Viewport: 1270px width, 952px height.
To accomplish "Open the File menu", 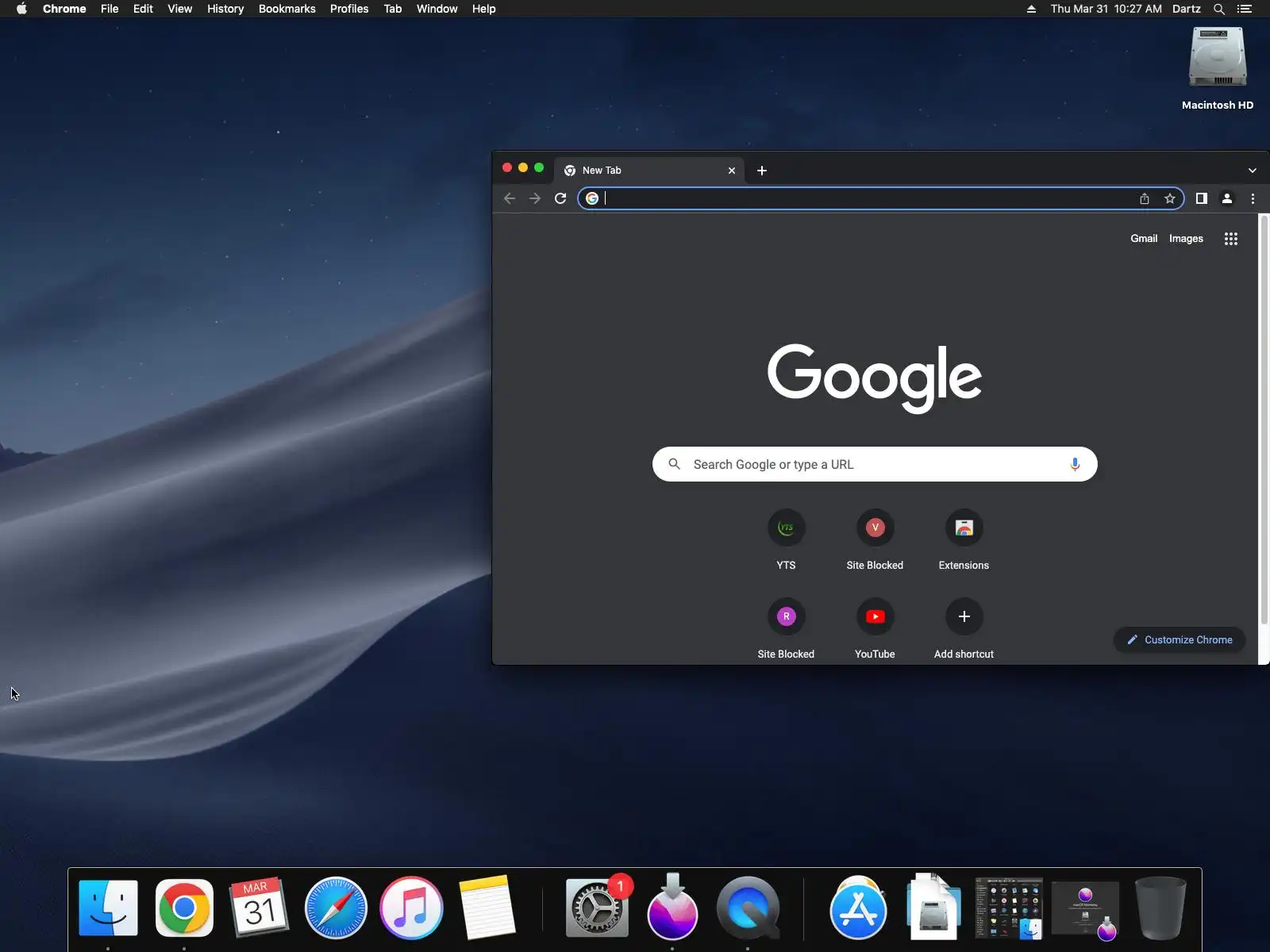I will pos(110,9).
